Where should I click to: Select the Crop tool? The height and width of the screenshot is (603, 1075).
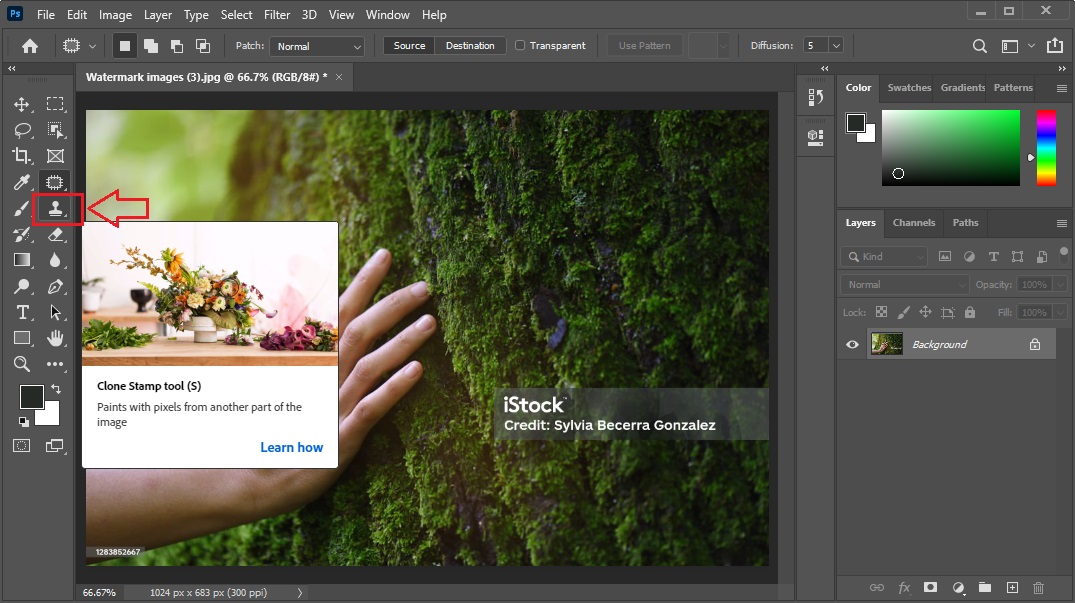[22, 156]
